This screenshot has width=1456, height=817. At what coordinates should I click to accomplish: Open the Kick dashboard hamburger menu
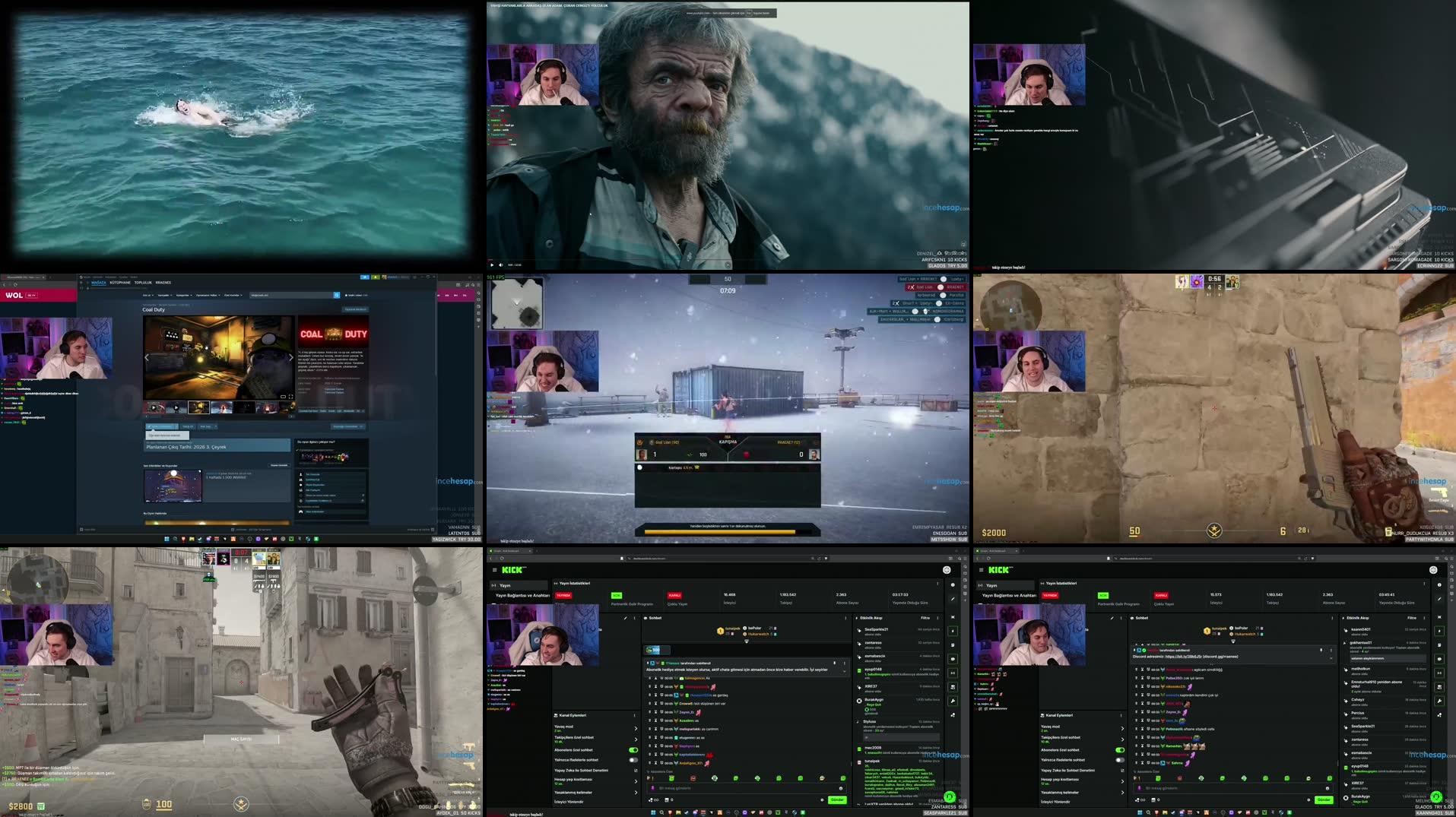point(494,570)
